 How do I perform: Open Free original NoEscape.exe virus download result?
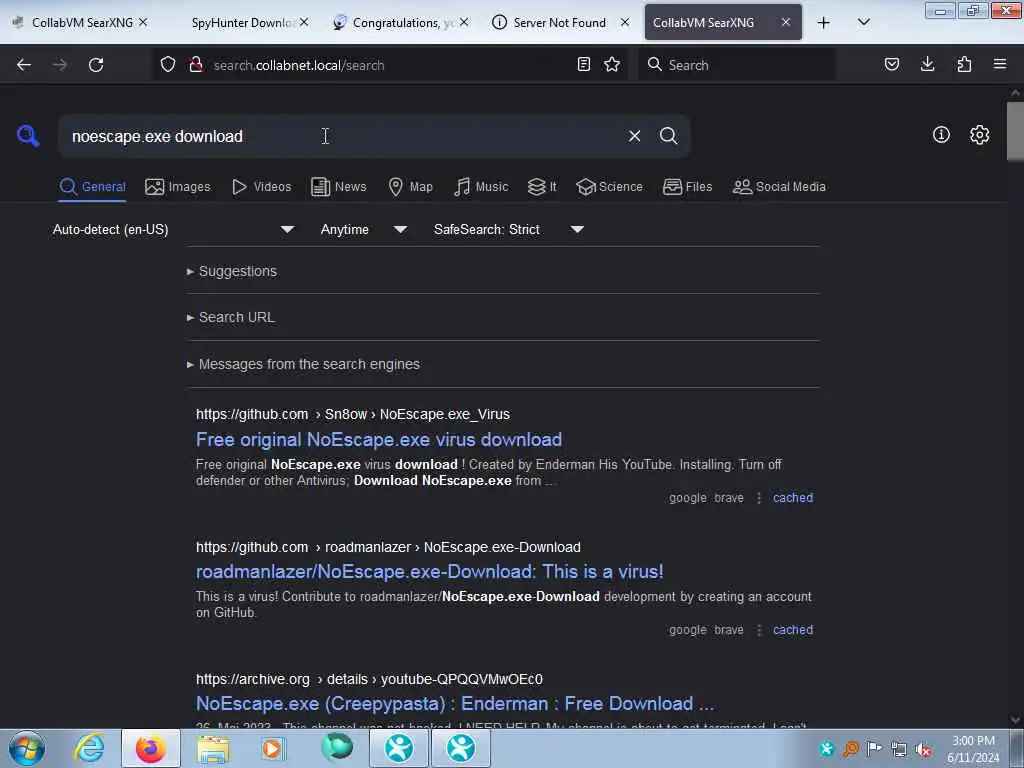coord(379,440)
